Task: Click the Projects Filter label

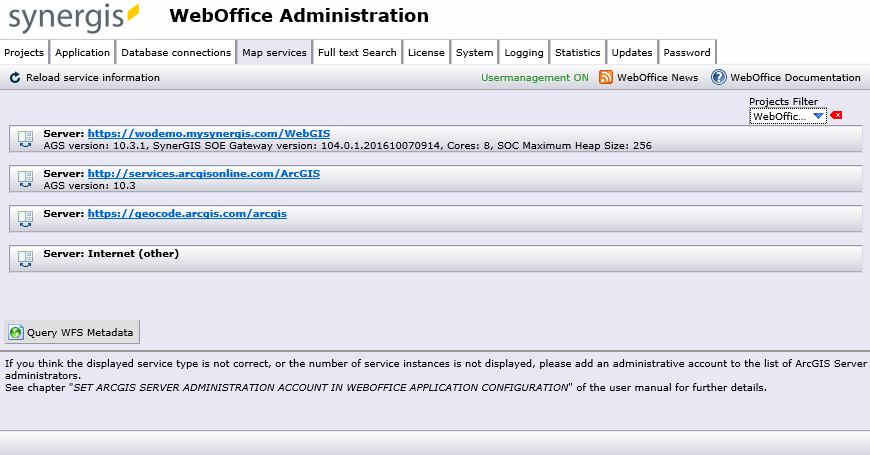Action: [x=783, y=102]
